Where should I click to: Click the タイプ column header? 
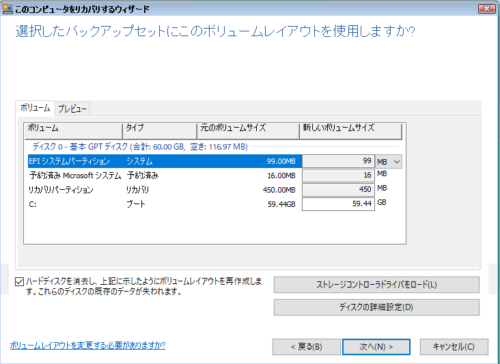[x=160, y=131]
